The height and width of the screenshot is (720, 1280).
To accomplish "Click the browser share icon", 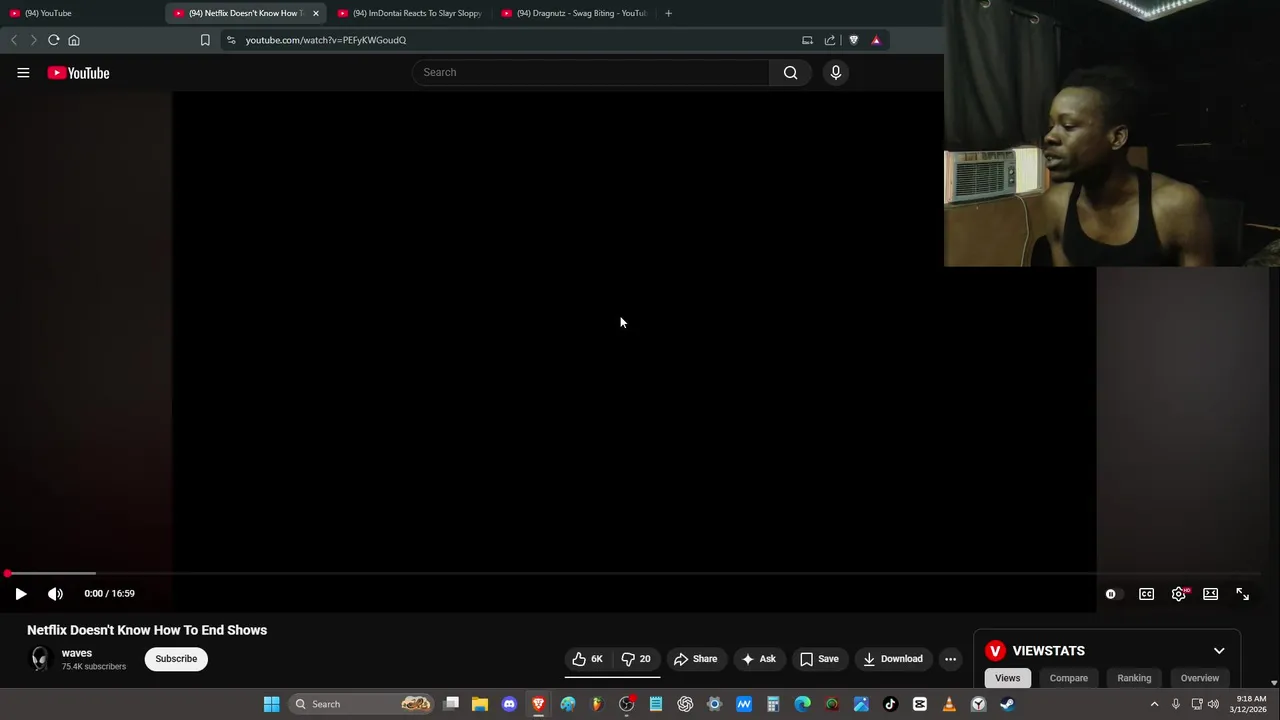I will coord(830,40).
